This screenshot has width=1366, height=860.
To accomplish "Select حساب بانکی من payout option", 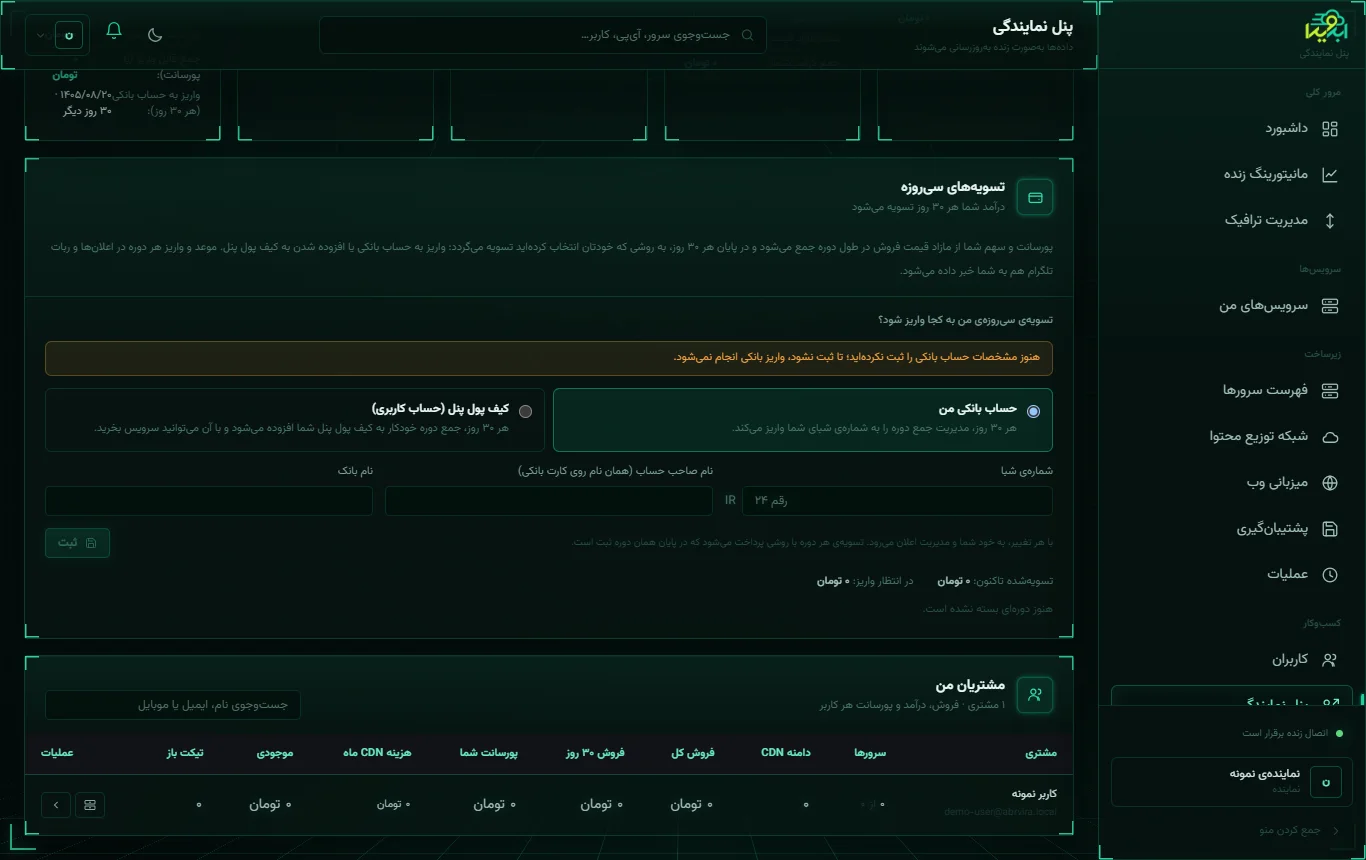I will (802, 420).
